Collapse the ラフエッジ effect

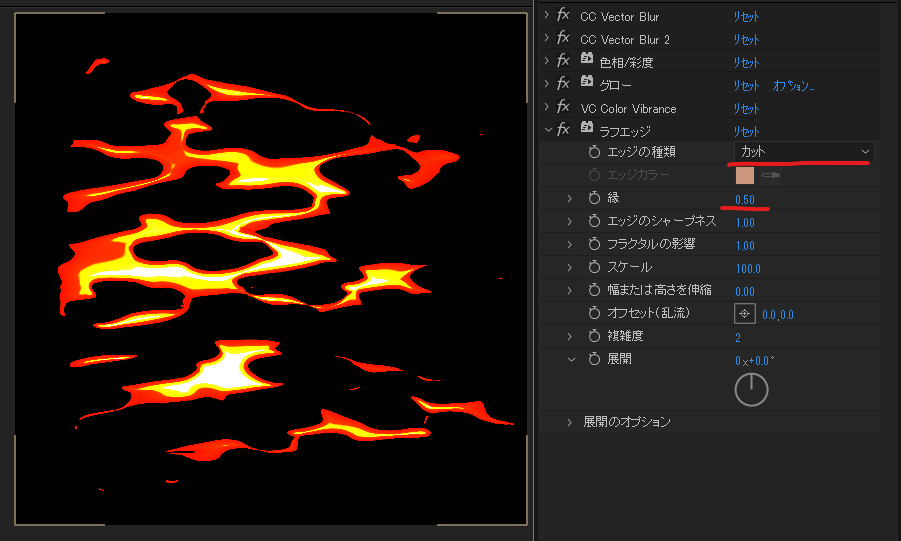(548, 131)
